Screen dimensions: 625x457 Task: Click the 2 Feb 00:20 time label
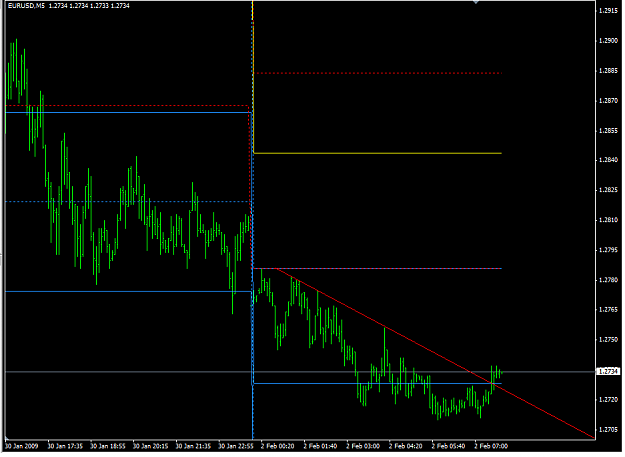[x=277, y=446]
